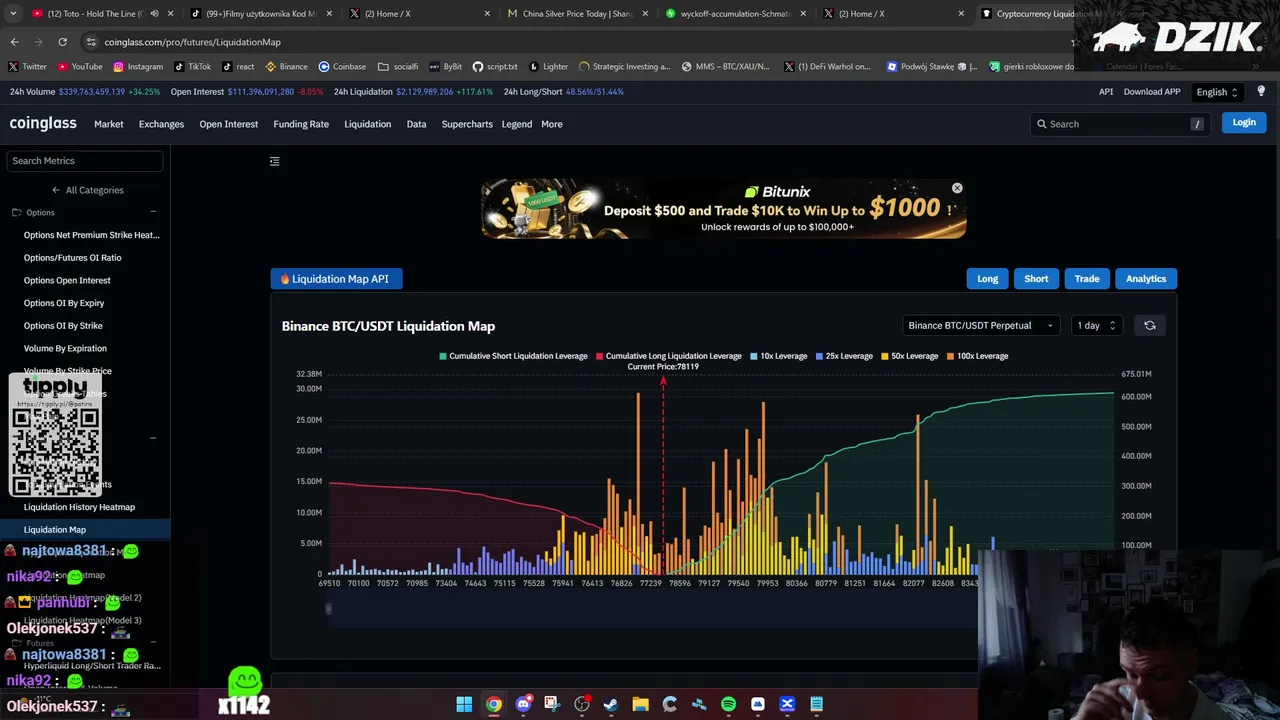Open the YouTube bookmark
This screenshot has width=1280, height=720.
[x=80, y=66]
